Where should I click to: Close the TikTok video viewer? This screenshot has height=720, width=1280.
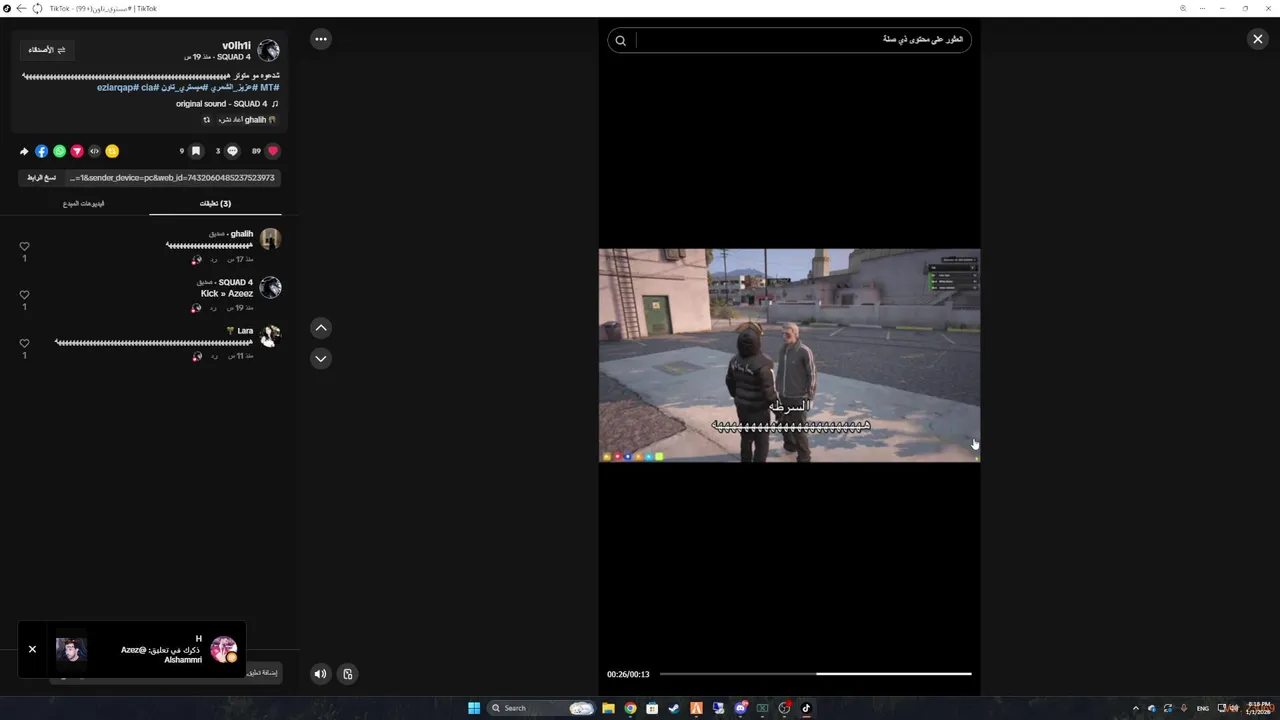click(1257, 39)
